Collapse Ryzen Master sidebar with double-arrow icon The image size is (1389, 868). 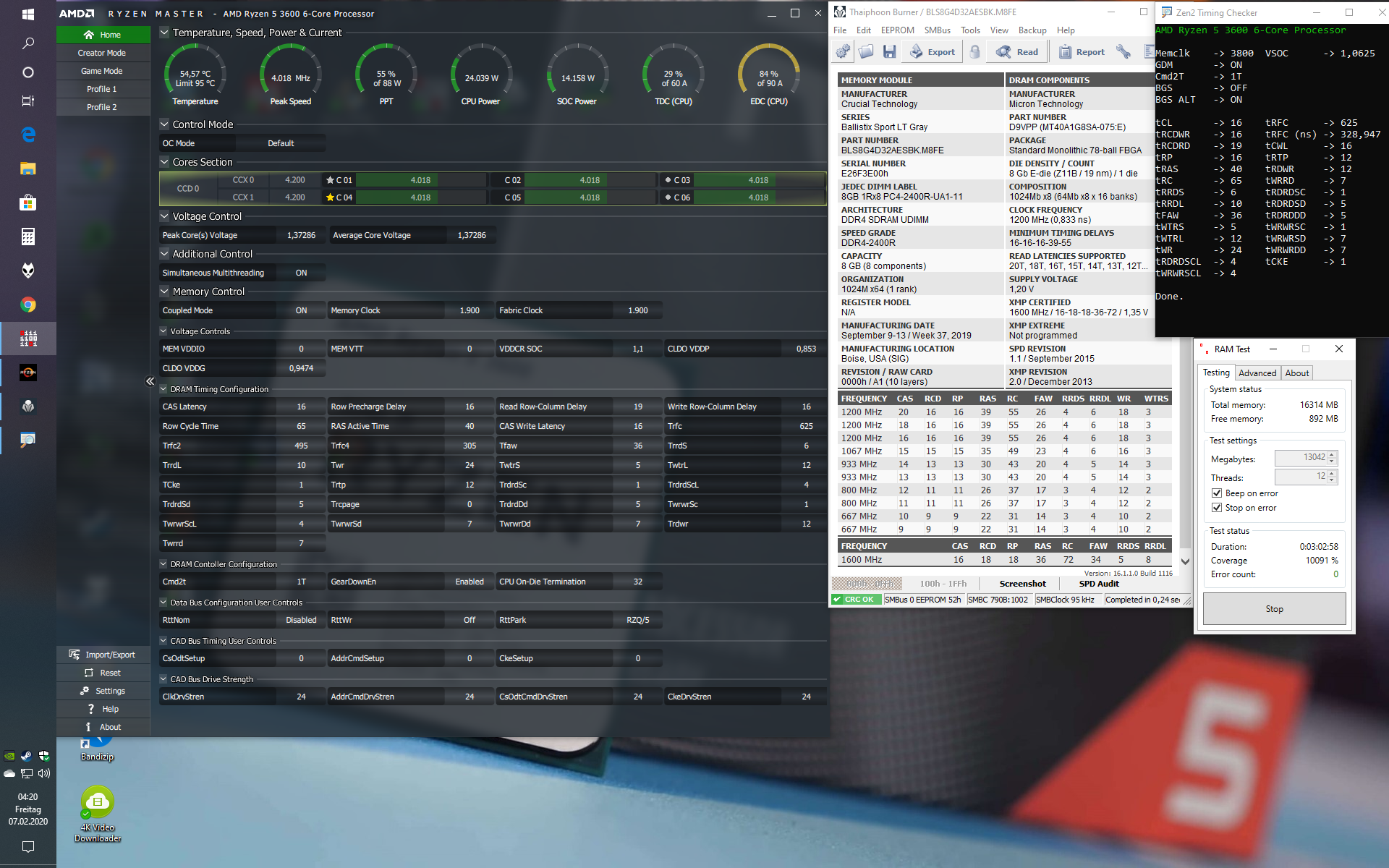pos(150,381)
